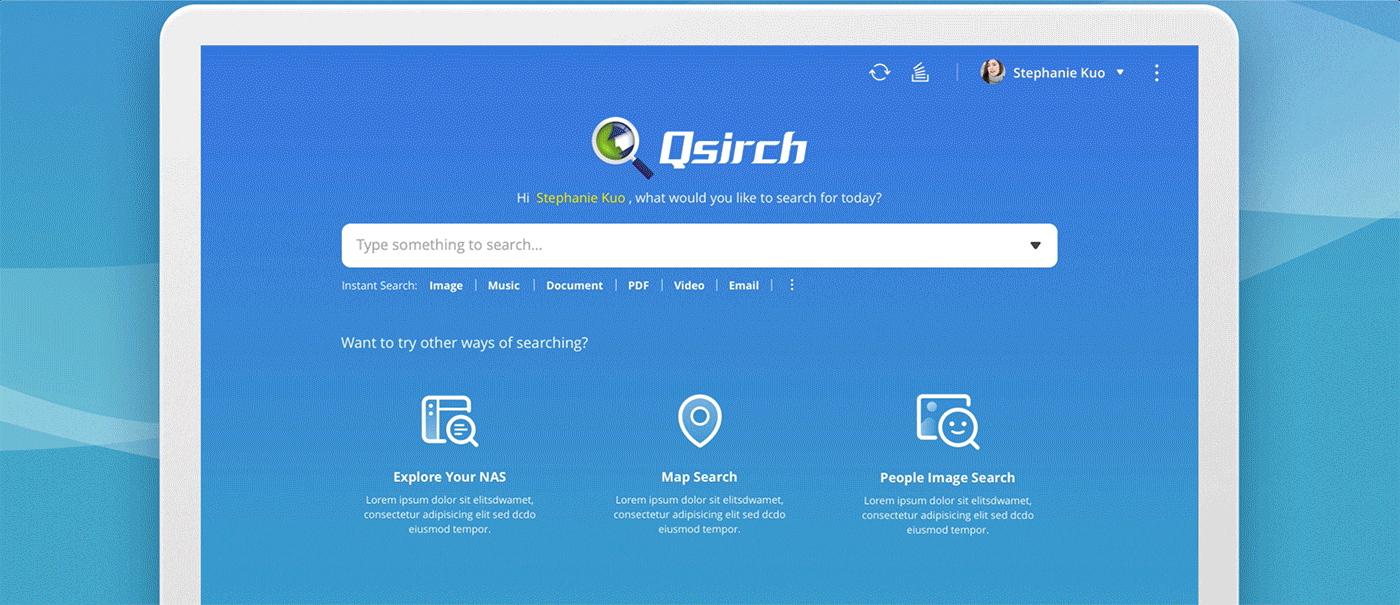
Task: Select Image instant search filter
Action: coord(446,285)
